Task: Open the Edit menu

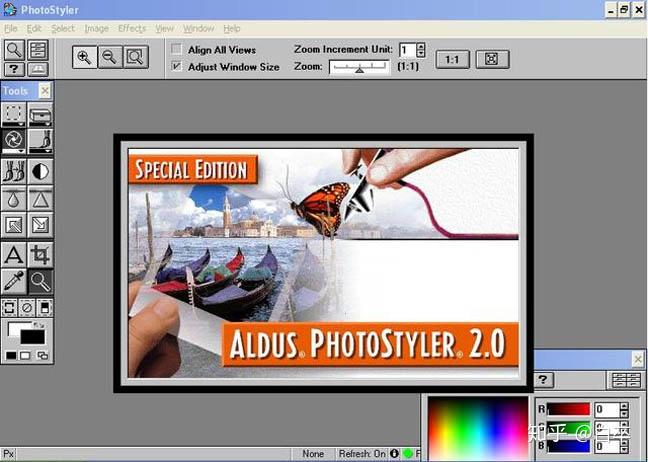Action: tap(34, 29)
